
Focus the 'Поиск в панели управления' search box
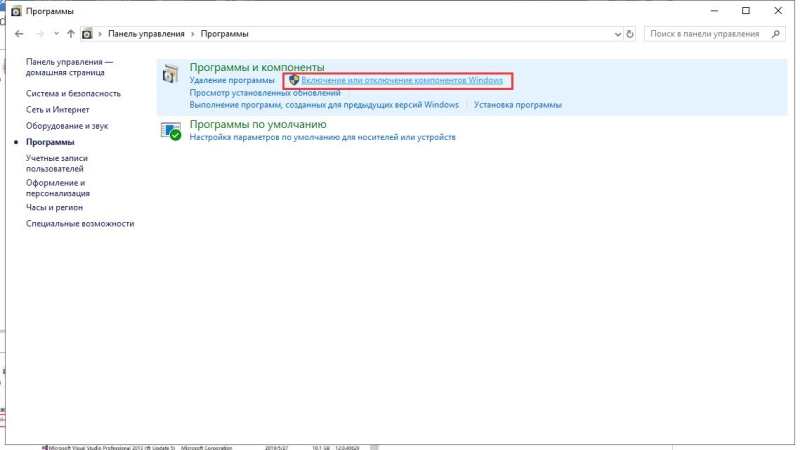(x=714, y=34)
